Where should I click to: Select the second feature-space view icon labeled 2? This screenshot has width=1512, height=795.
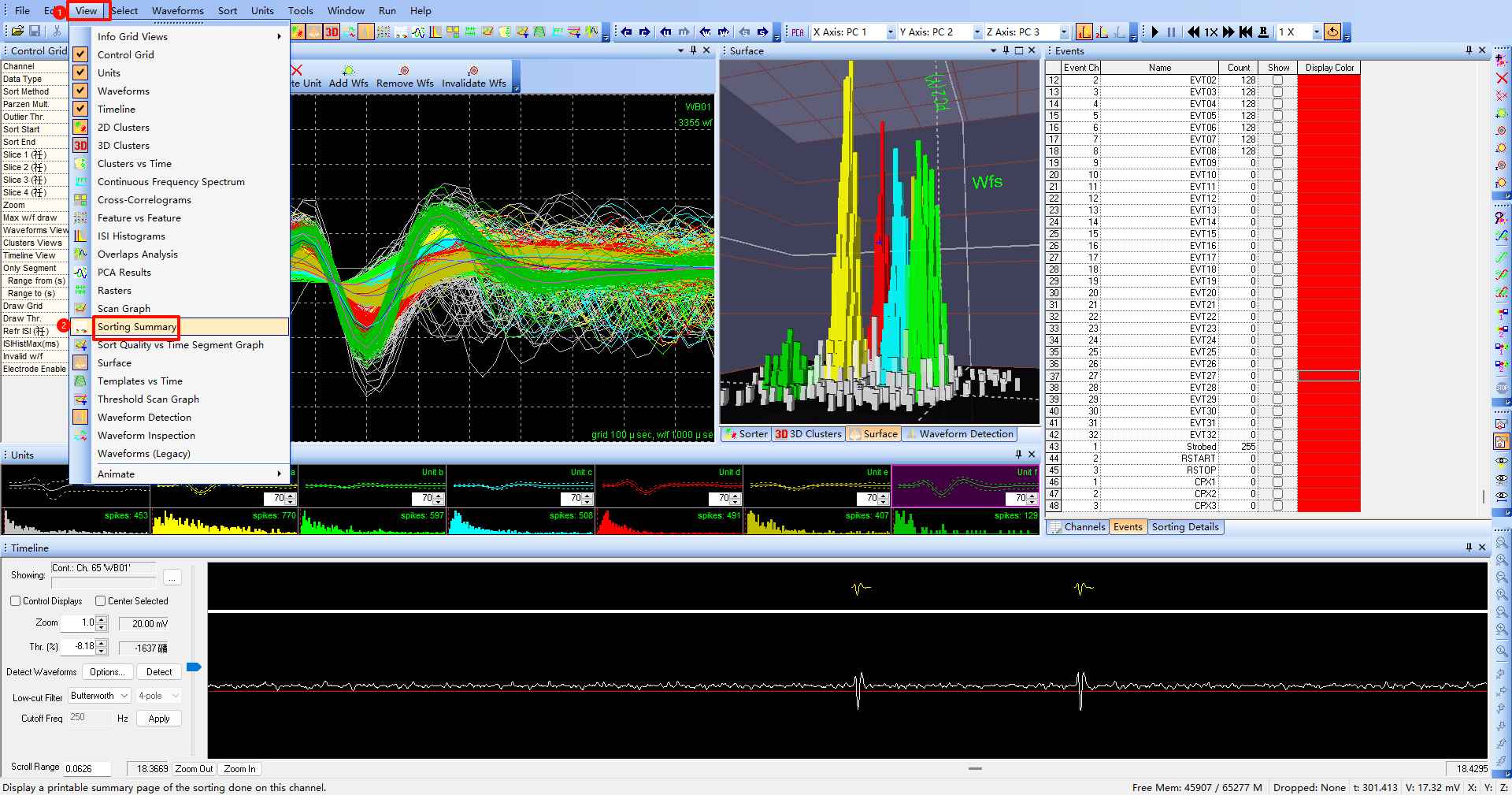[x=1102, y=32]
